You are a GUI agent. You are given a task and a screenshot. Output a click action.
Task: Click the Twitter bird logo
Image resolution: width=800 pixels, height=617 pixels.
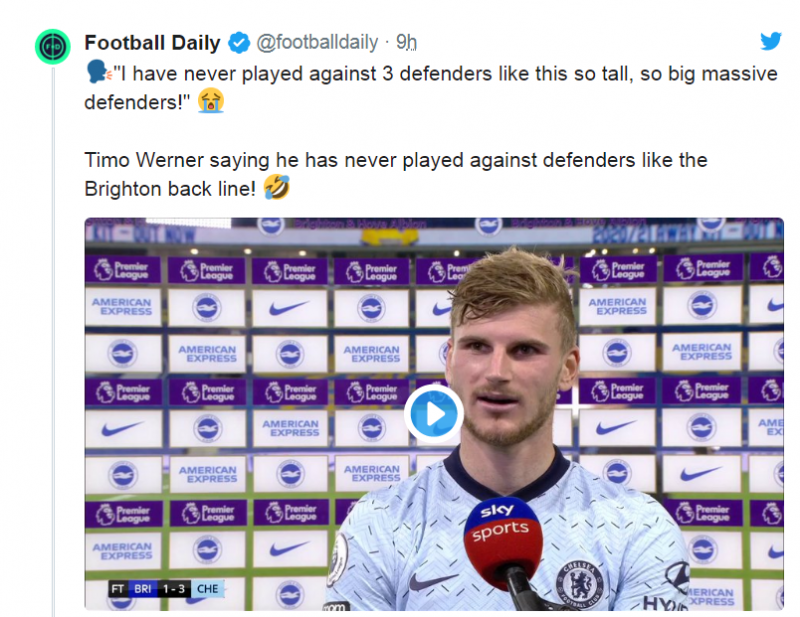(x=770, y=42)
